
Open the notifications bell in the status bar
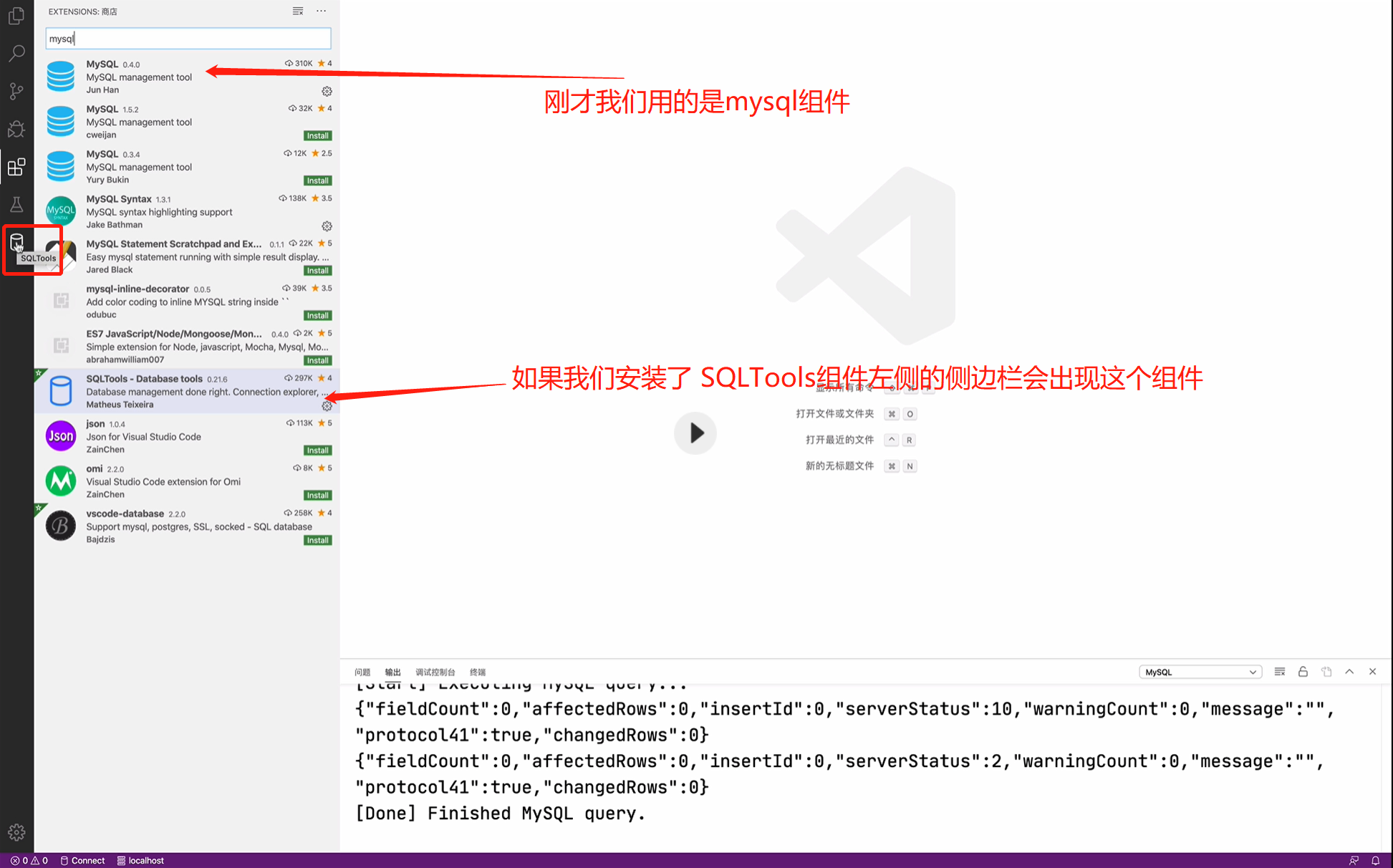pos(1375,860)
